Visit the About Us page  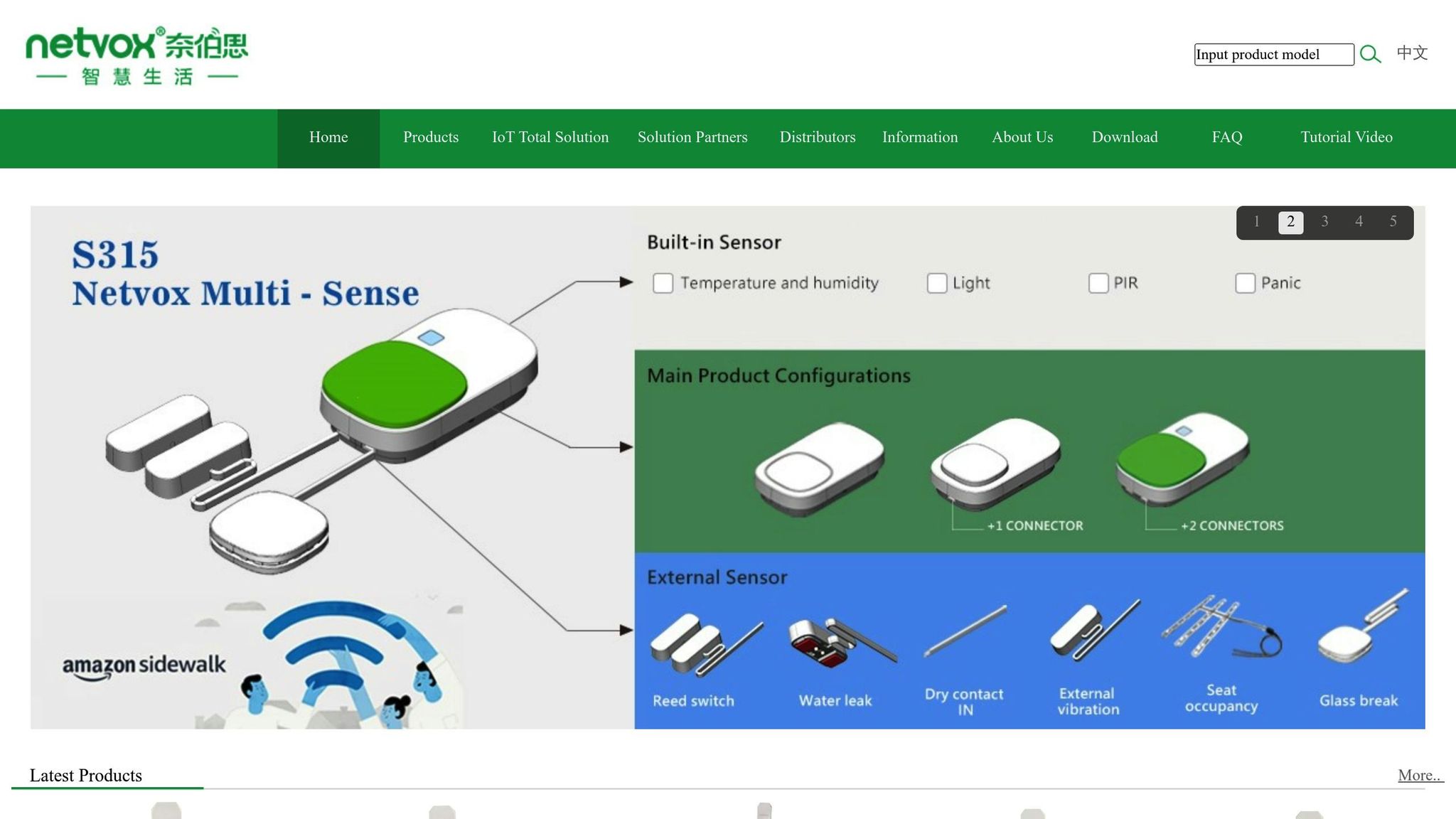[x=1022, y=138]
